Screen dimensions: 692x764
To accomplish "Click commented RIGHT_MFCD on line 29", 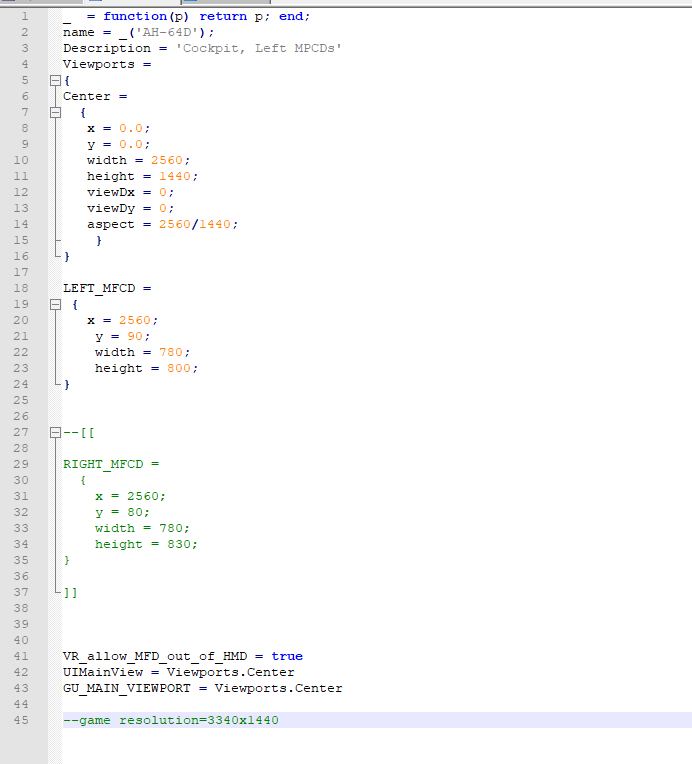I will coord(103,464).
